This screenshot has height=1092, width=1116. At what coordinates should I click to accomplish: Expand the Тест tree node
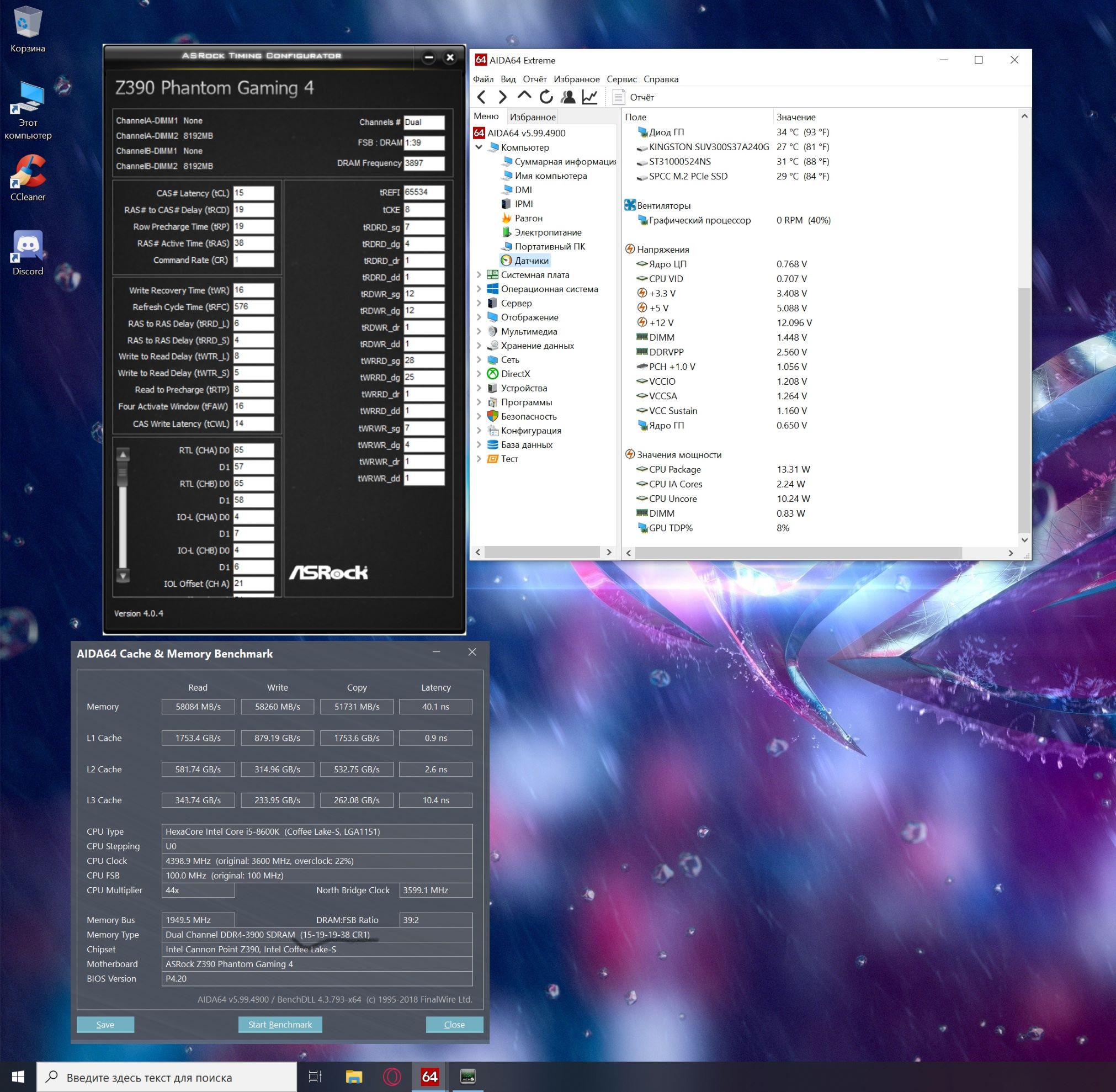(479, 458)
